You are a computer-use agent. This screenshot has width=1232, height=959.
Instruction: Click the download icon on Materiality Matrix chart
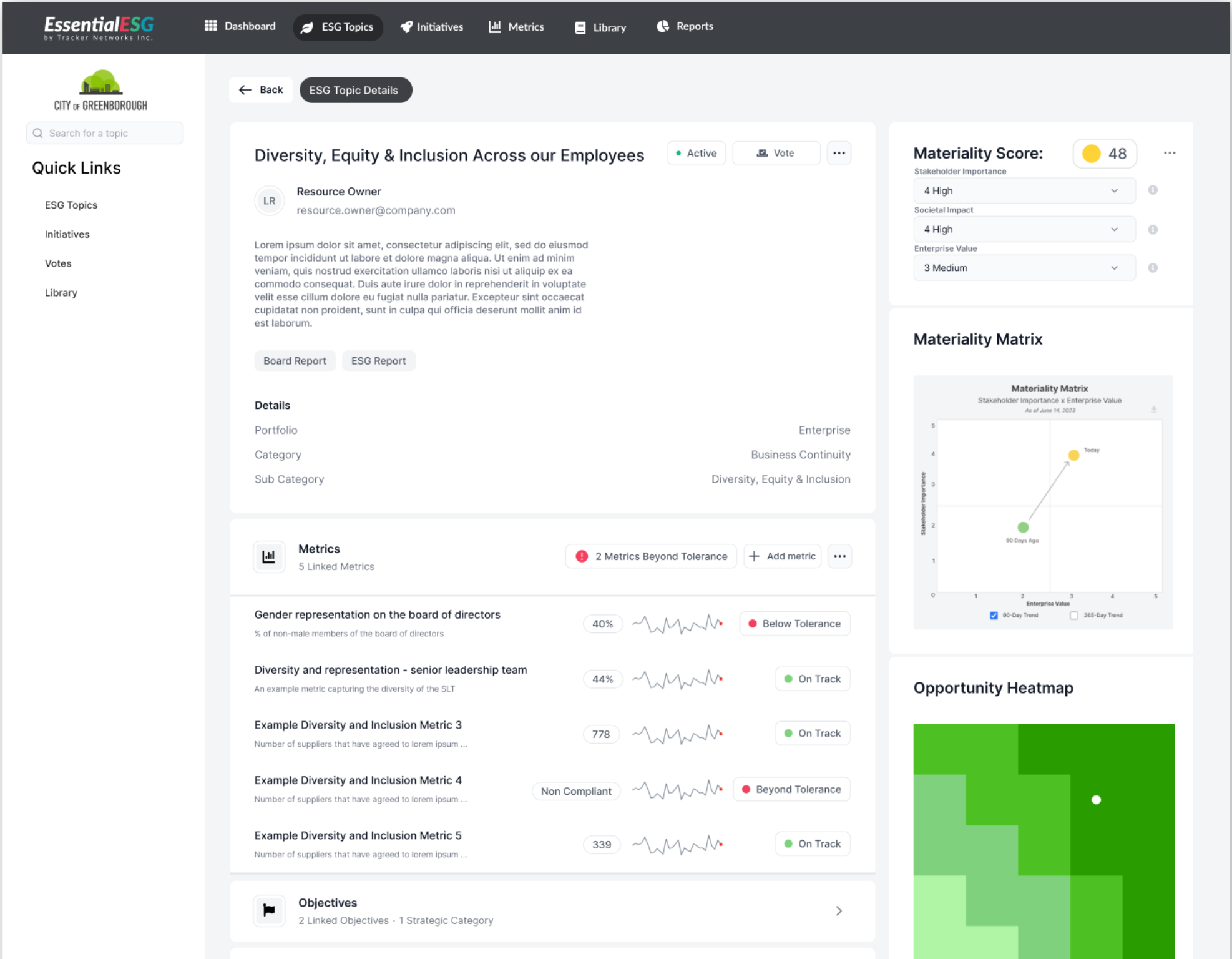[x=1153, y=411]
